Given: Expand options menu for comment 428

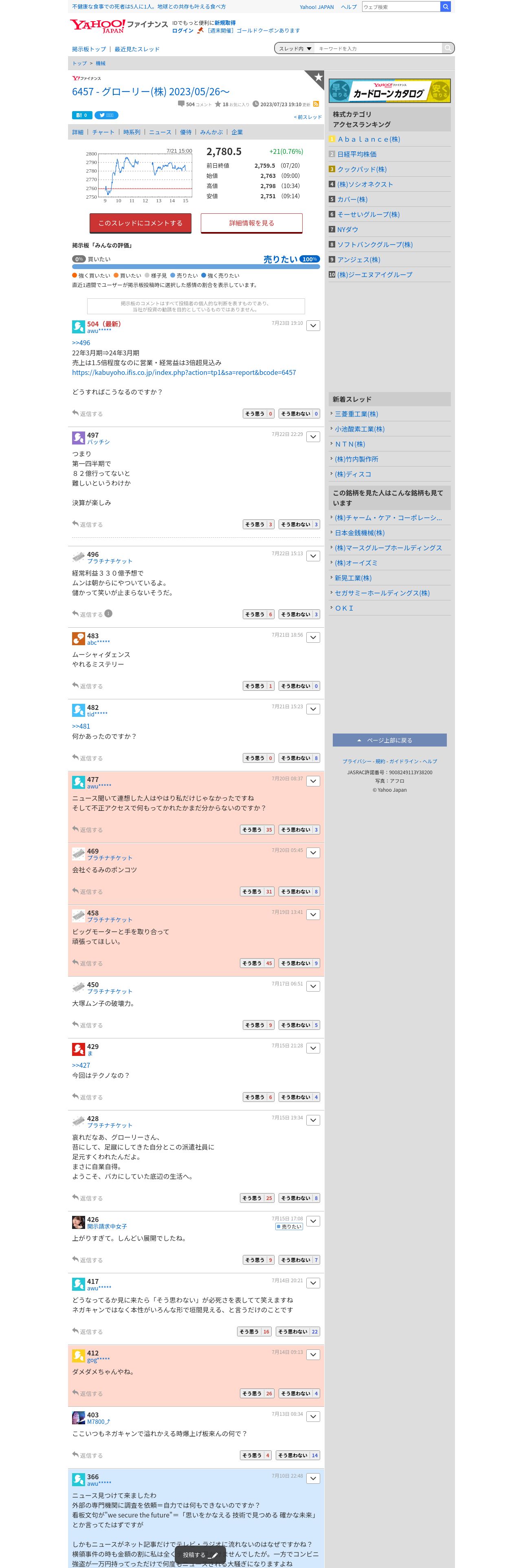Looking at the screenshot, I should [x=313, y=1120].
